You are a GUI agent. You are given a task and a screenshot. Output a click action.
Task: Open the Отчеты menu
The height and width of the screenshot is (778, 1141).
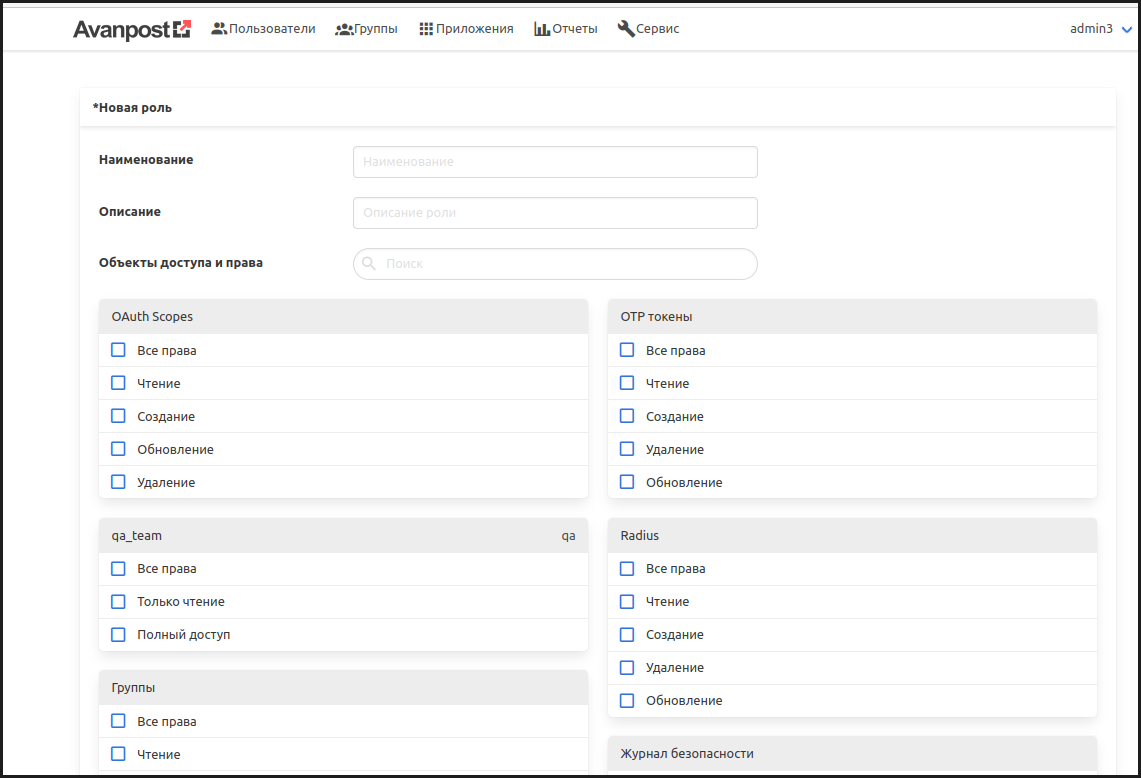(x=575, y=29)
